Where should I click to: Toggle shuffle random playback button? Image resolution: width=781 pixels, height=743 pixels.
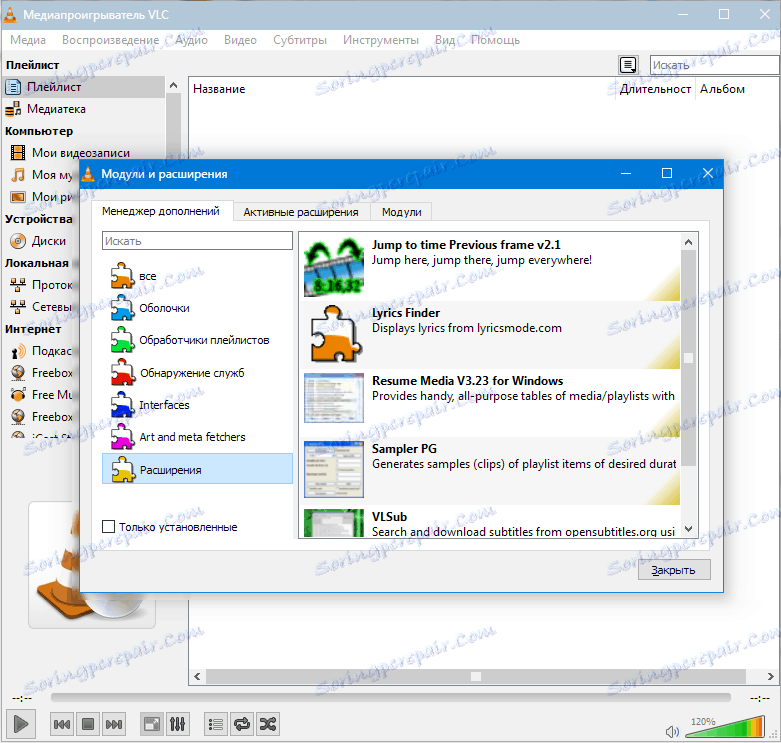click(x=267, y=724)
